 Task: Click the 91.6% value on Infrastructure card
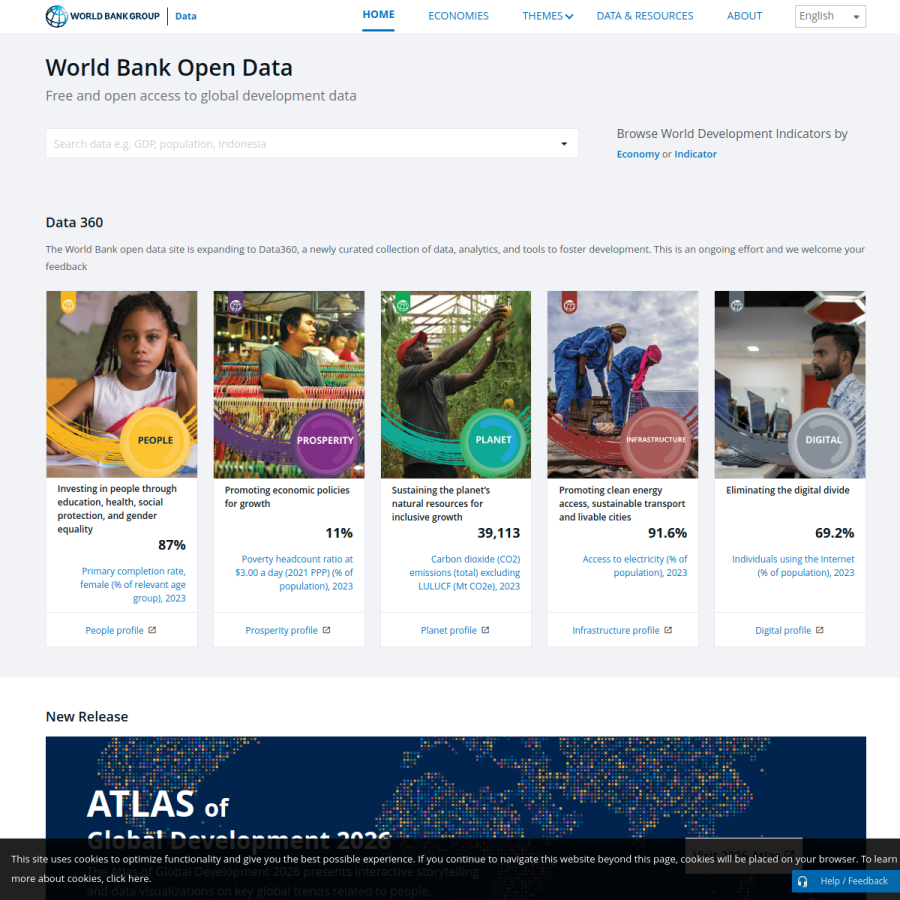tap(668, 533)
